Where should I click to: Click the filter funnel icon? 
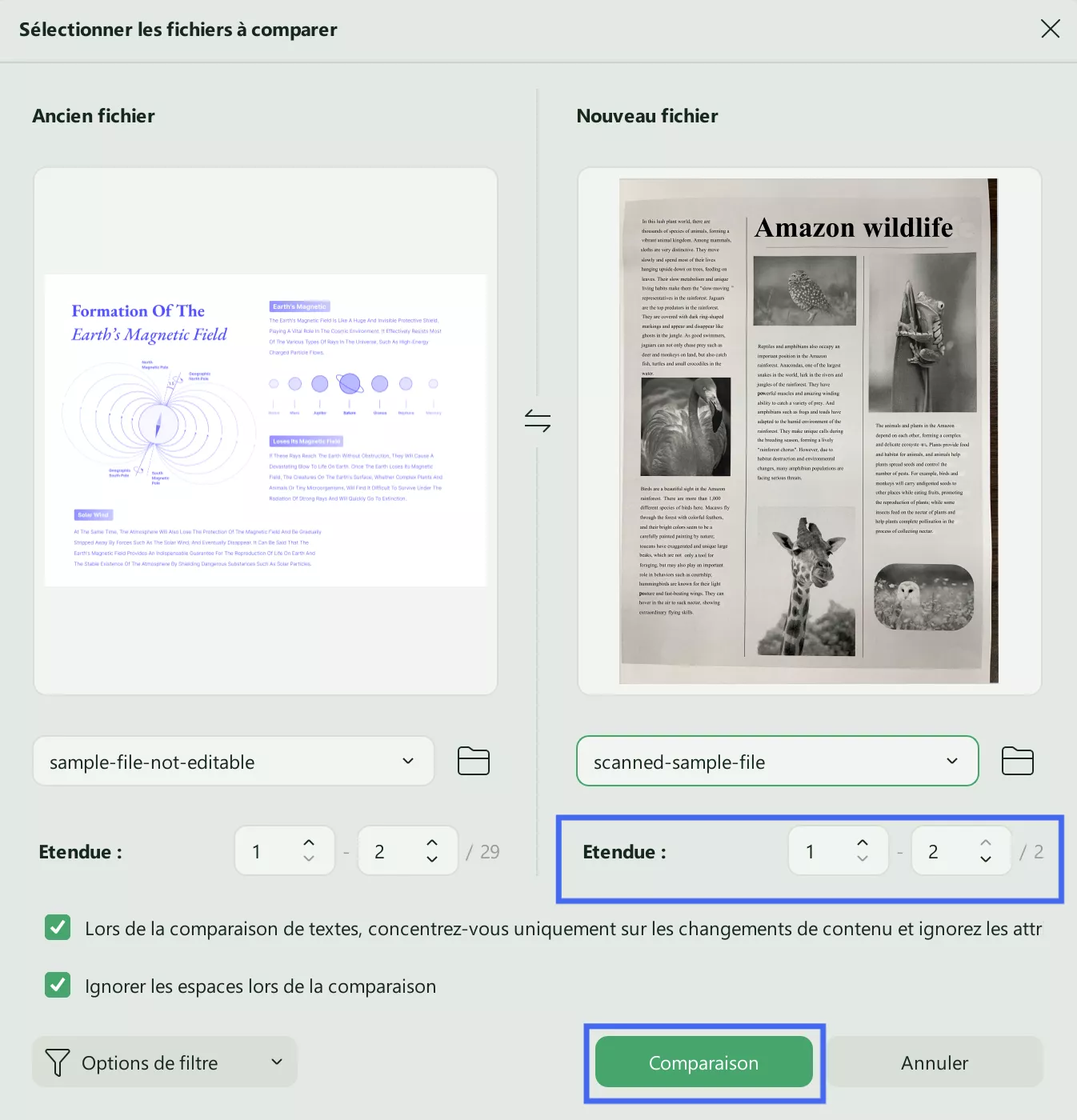tap(57, 1062)
